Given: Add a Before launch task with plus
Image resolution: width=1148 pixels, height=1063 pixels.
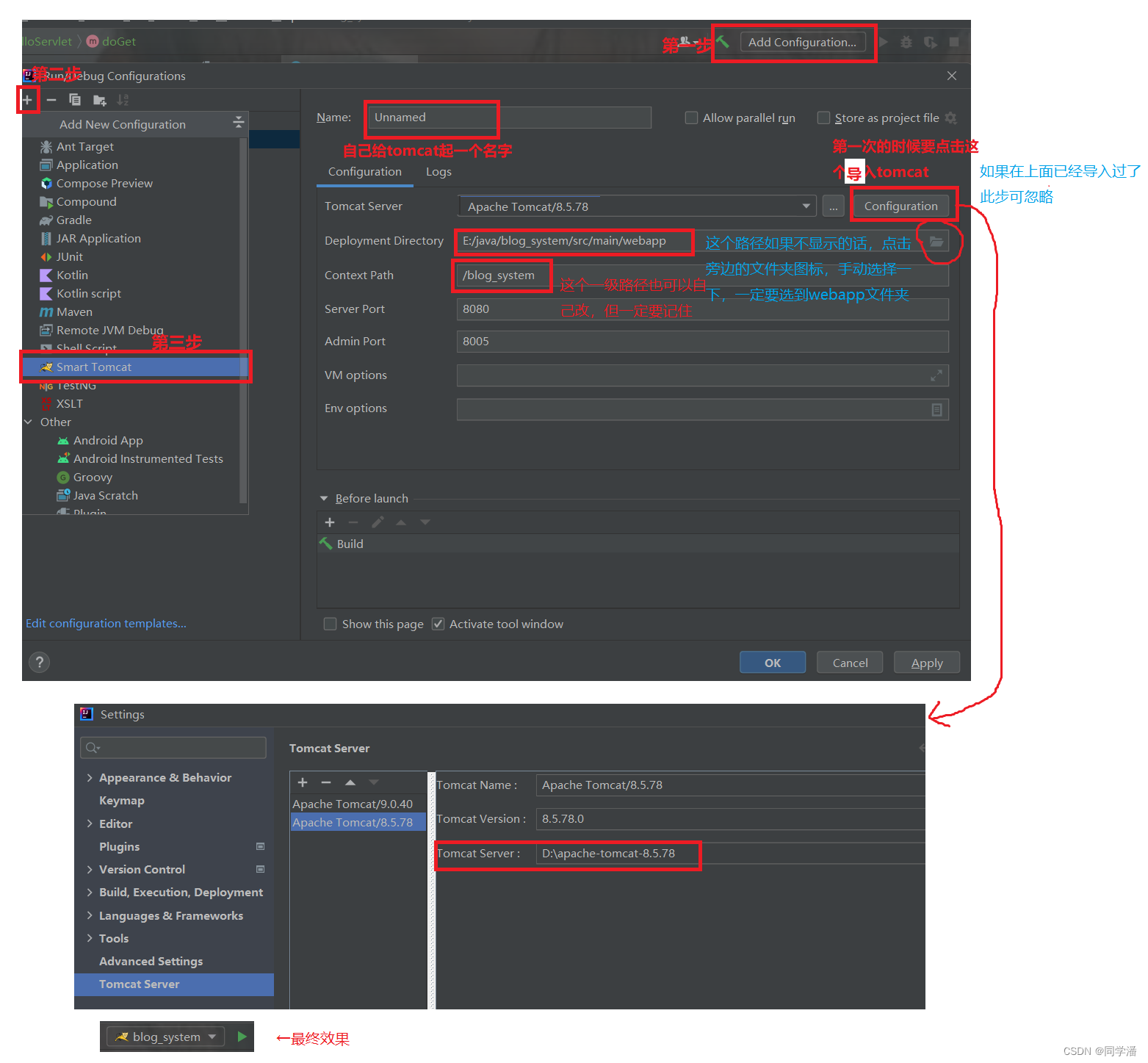Looking at the screenshot, I should 330,522.
